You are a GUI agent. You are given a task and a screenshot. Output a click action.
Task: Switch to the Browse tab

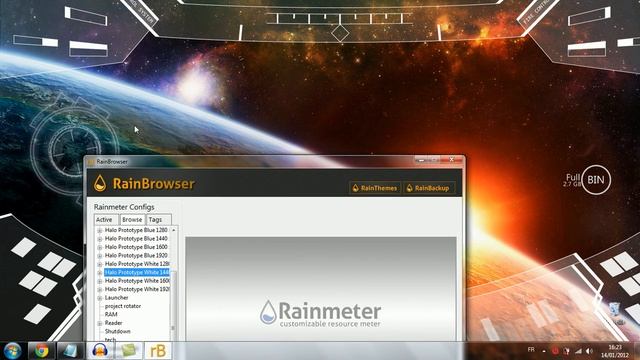coord(132,220)
